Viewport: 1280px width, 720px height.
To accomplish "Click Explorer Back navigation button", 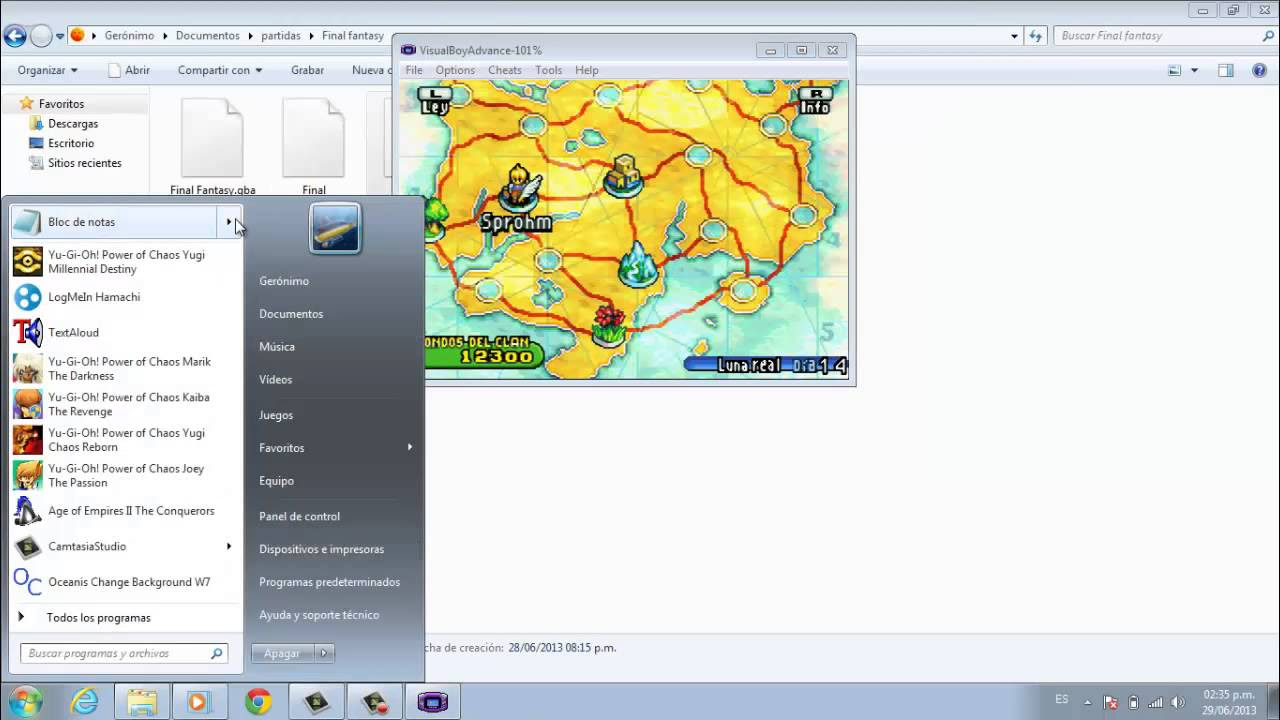I will (x=14, y=36).
